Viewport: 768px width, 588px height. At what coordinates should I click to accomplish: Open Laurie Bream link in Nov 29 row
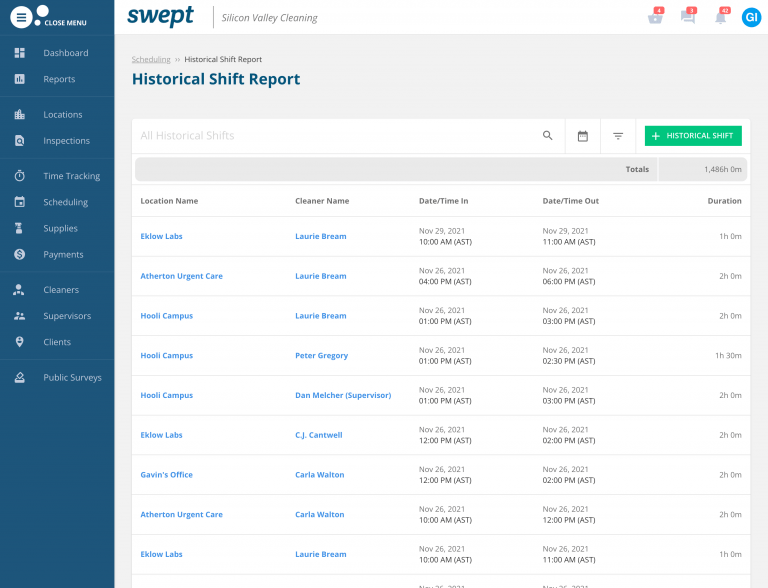(321, 236)
